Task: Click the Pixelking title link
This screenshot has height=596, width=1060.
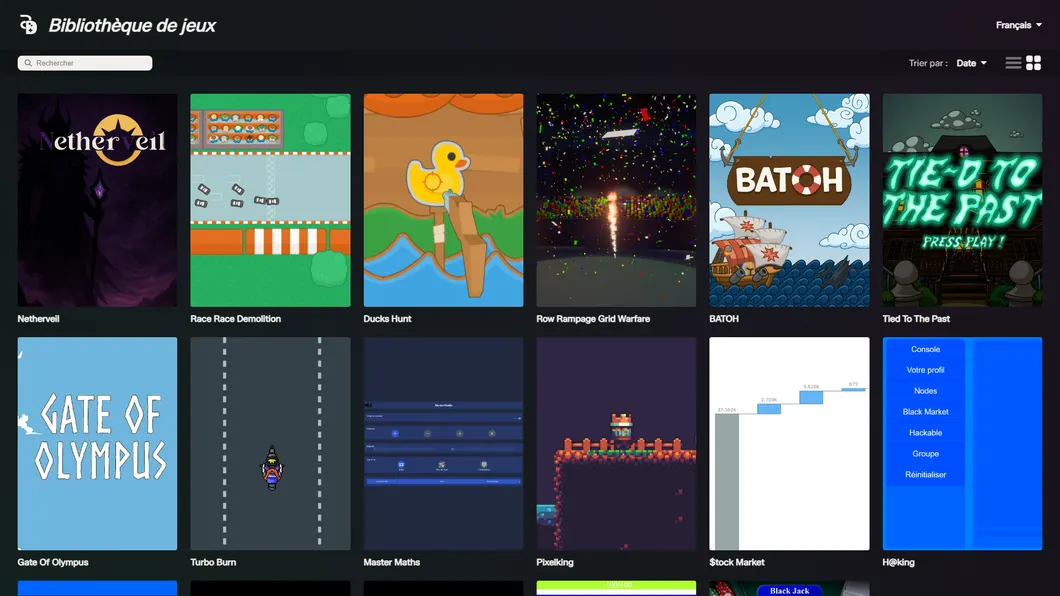Action: 555,562
